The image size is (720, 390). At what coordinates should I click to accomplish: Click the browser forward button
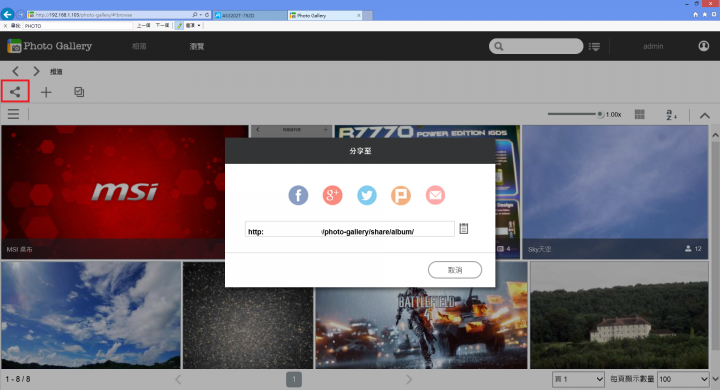20,15
